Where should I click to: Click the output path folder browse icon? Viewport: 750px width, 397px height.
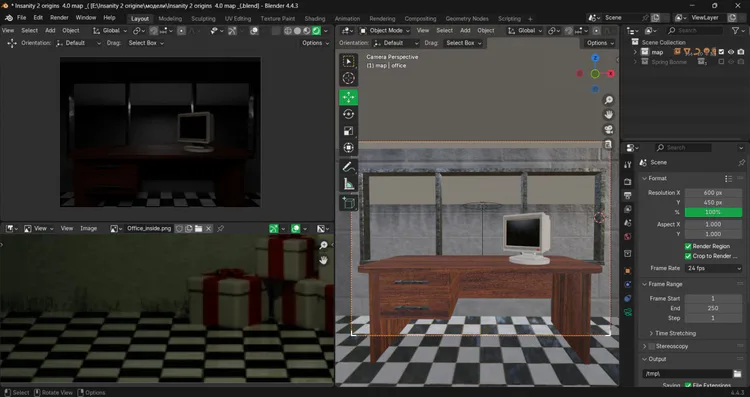coord(738,373)
